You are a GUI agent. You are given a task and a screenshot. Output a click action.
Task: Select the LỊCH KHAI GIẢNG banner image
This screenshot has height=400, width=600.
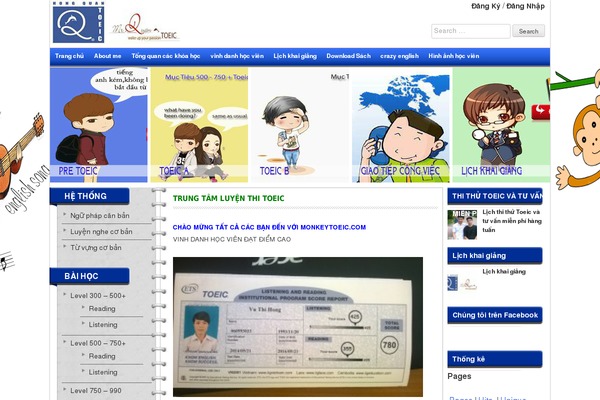point(501,125)
